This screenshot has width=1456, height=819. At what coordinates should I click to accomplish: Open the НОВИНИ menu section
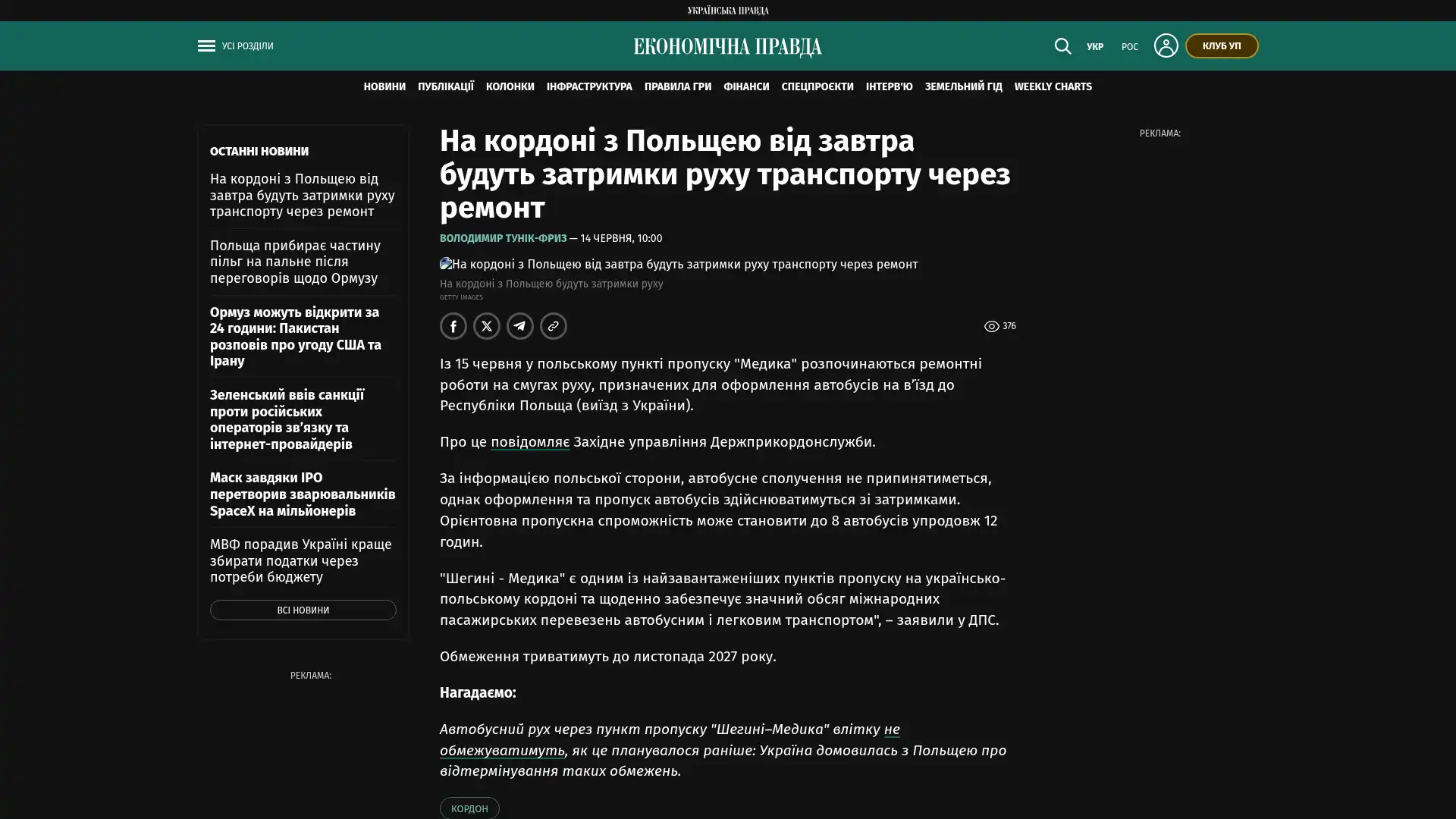tap(384, 86)
